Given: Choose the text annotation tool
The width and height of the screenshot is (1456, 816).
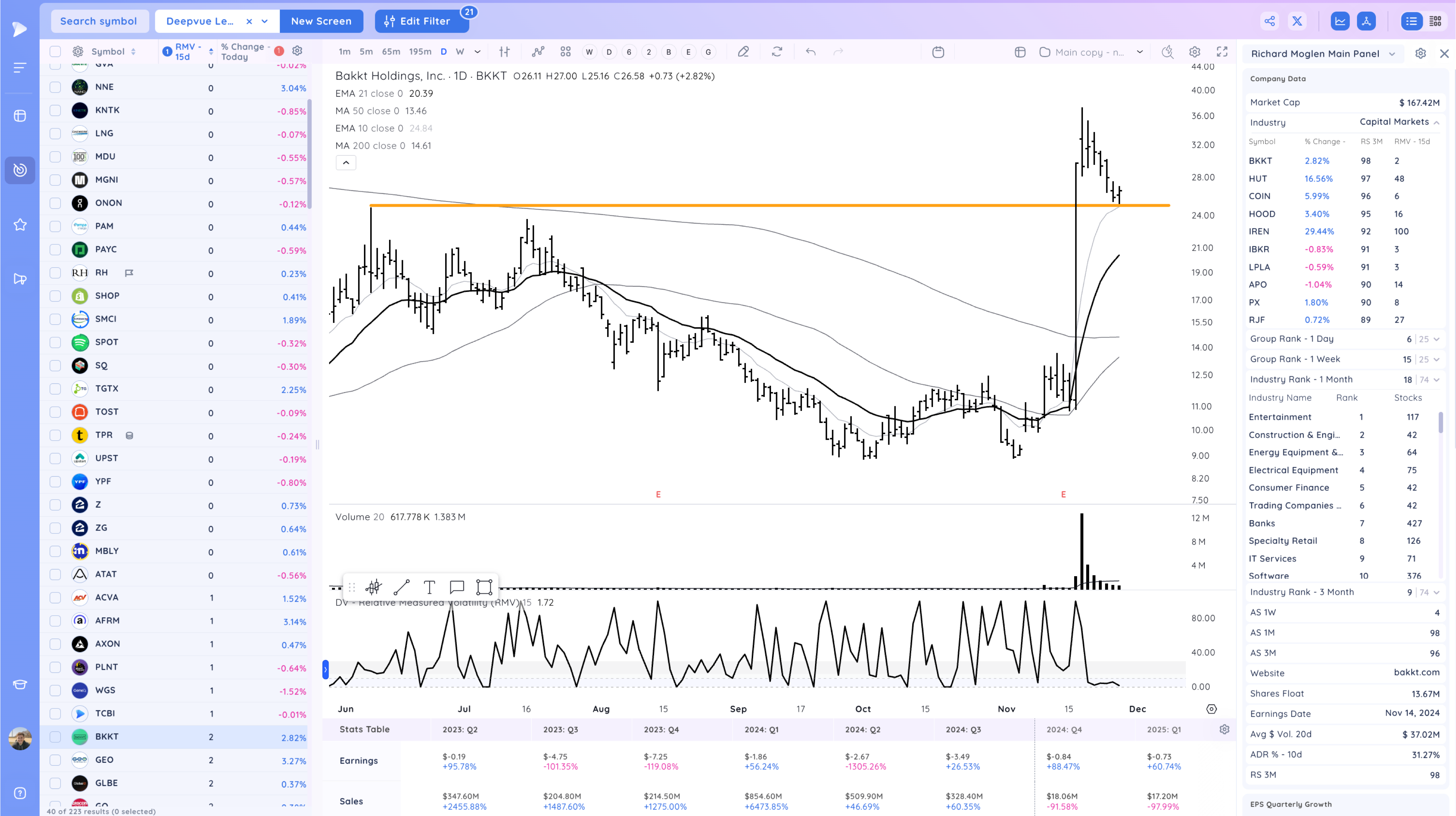Looking at the screenshot, I should pyautogui.click(x=429, y=587).
